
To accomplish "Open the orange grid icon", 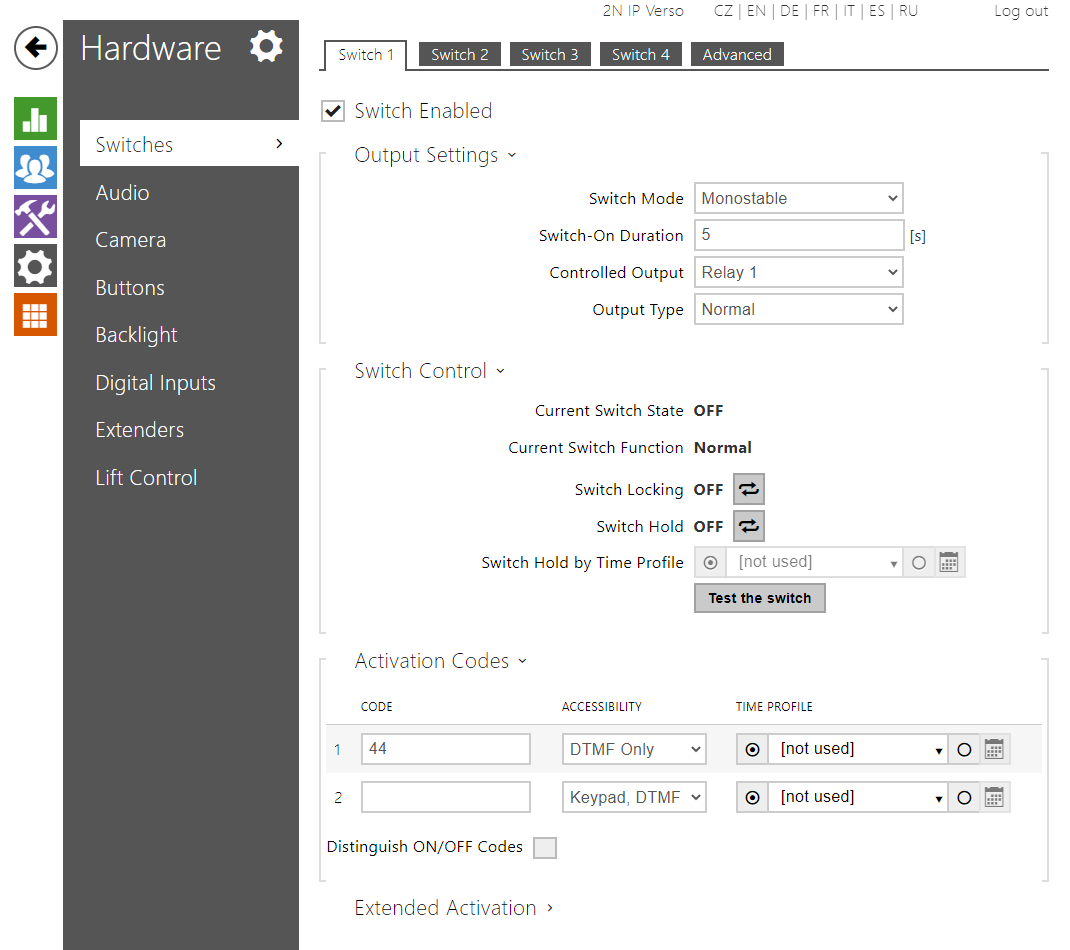I will point(35,315).
